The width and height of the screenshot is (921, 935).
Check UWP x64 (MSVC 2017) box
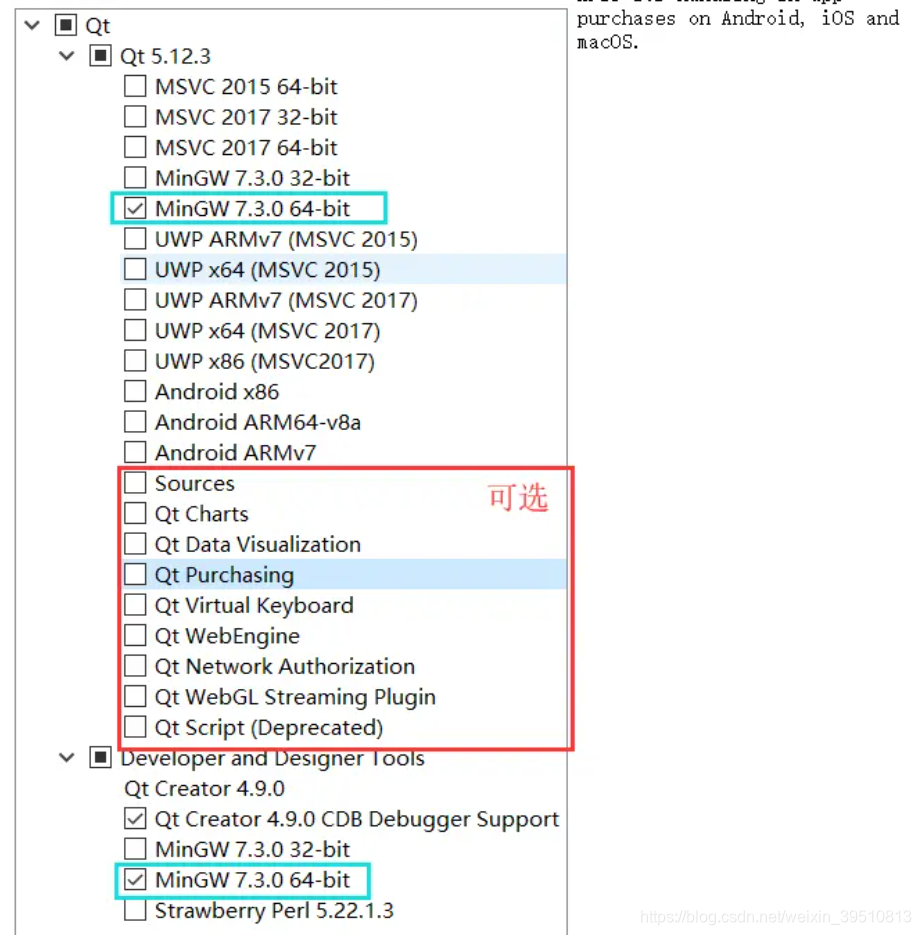[135, 330]
